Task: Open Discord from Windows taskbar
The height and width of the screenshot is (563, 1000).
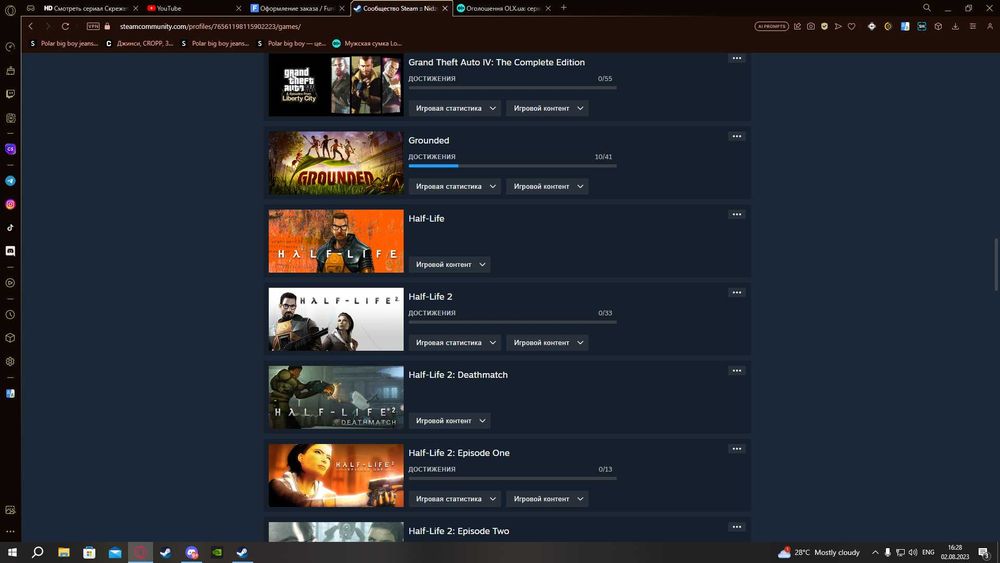Action: pyautogui.click(x=191, y=552)
